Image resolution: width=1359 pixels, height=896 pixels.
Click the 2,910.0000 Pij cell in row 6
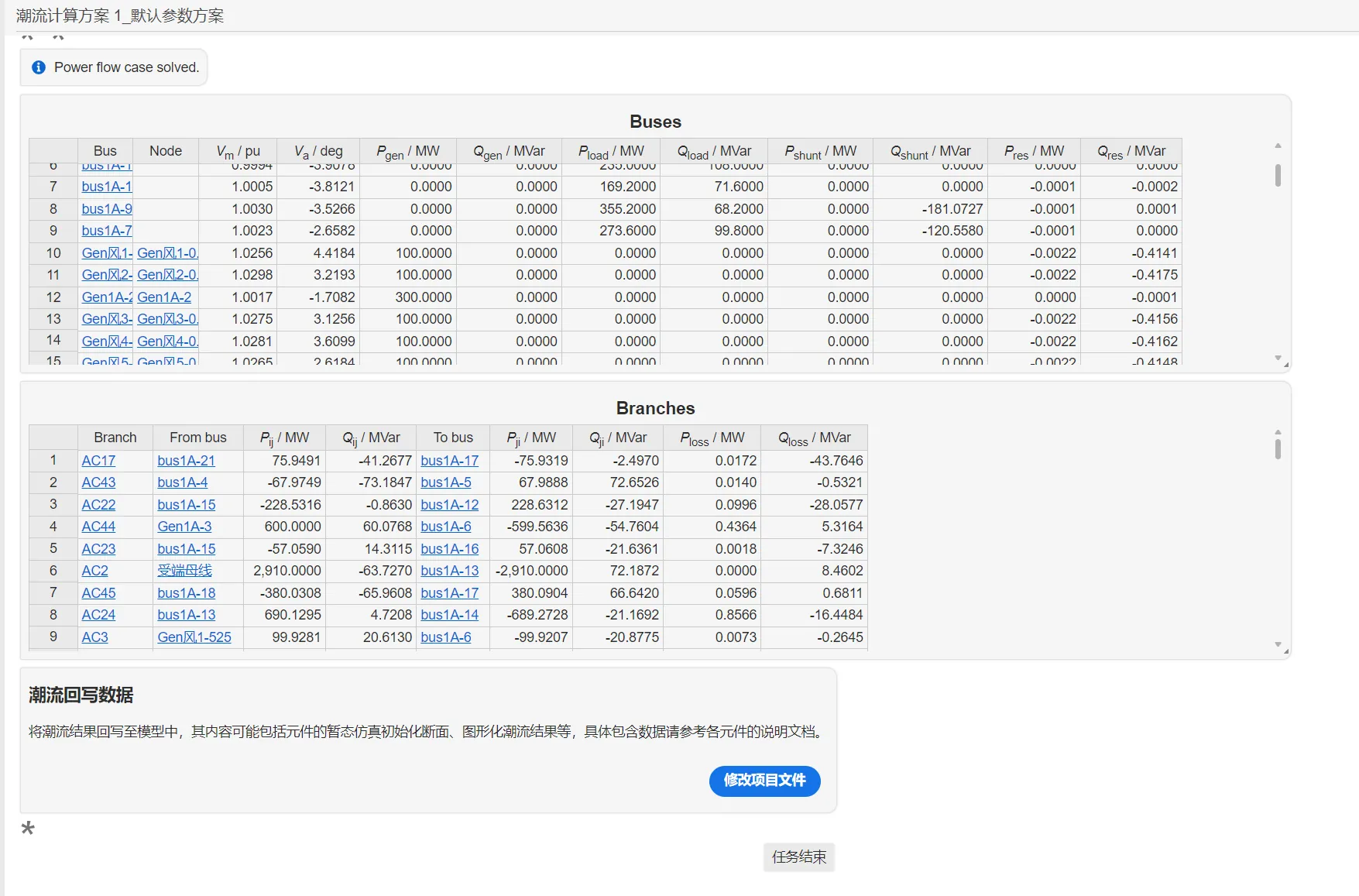tap(284, 571)
